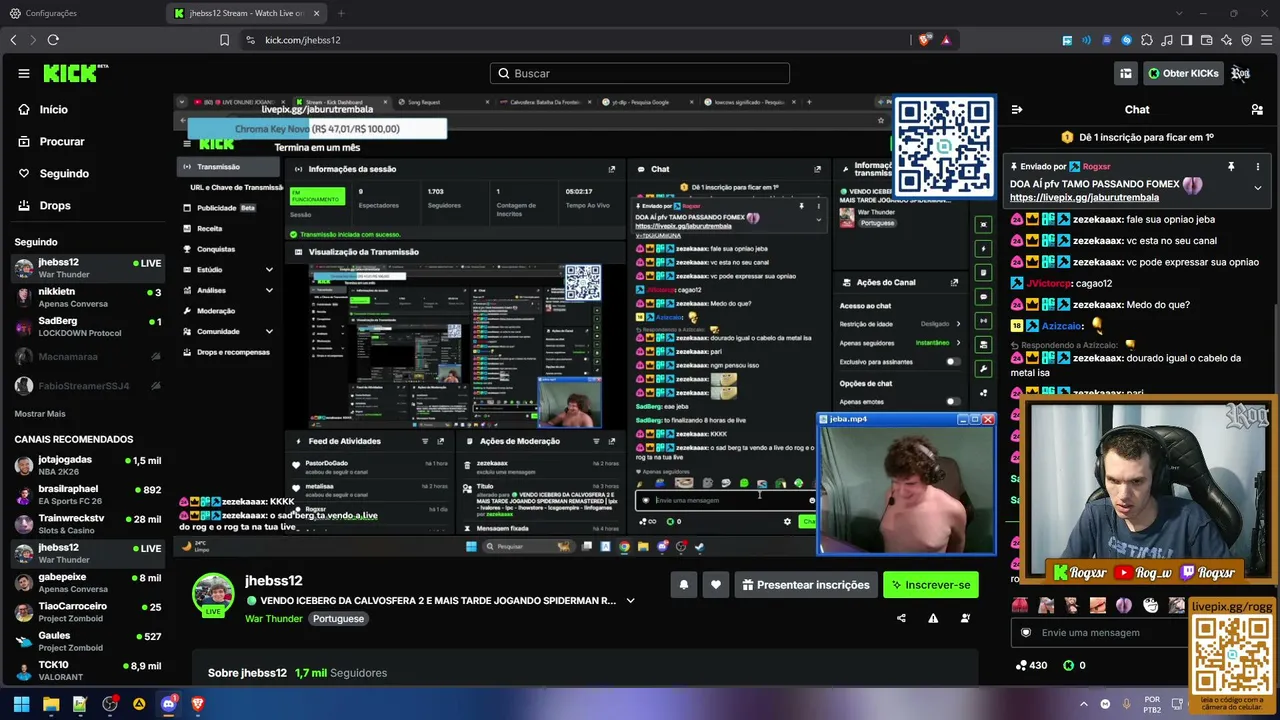Open the War Thunder category link
The image size is (1280, 720).
(274, 619)
